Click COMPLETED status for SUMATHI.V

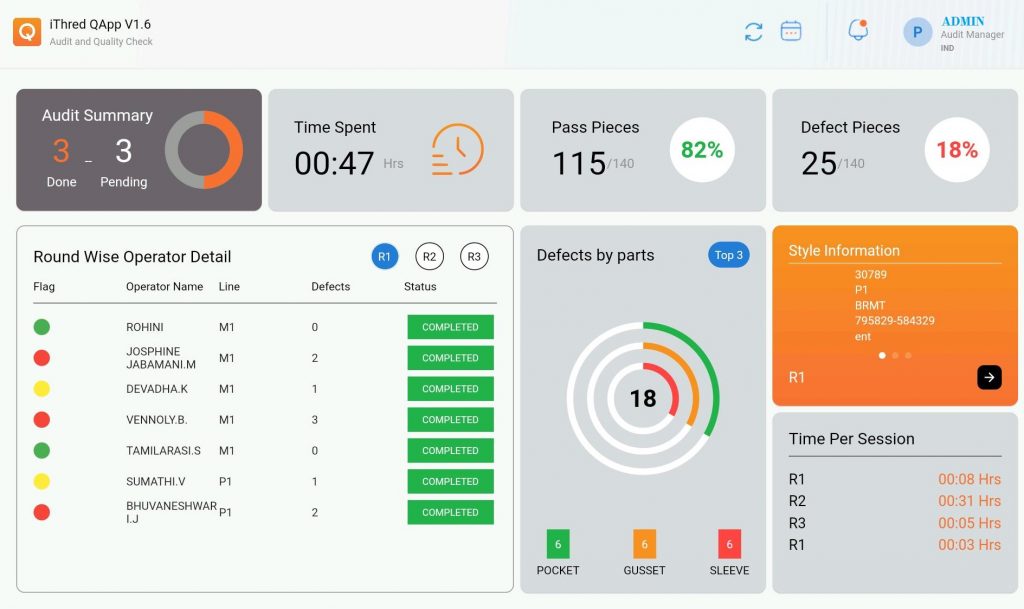[450, 481]
